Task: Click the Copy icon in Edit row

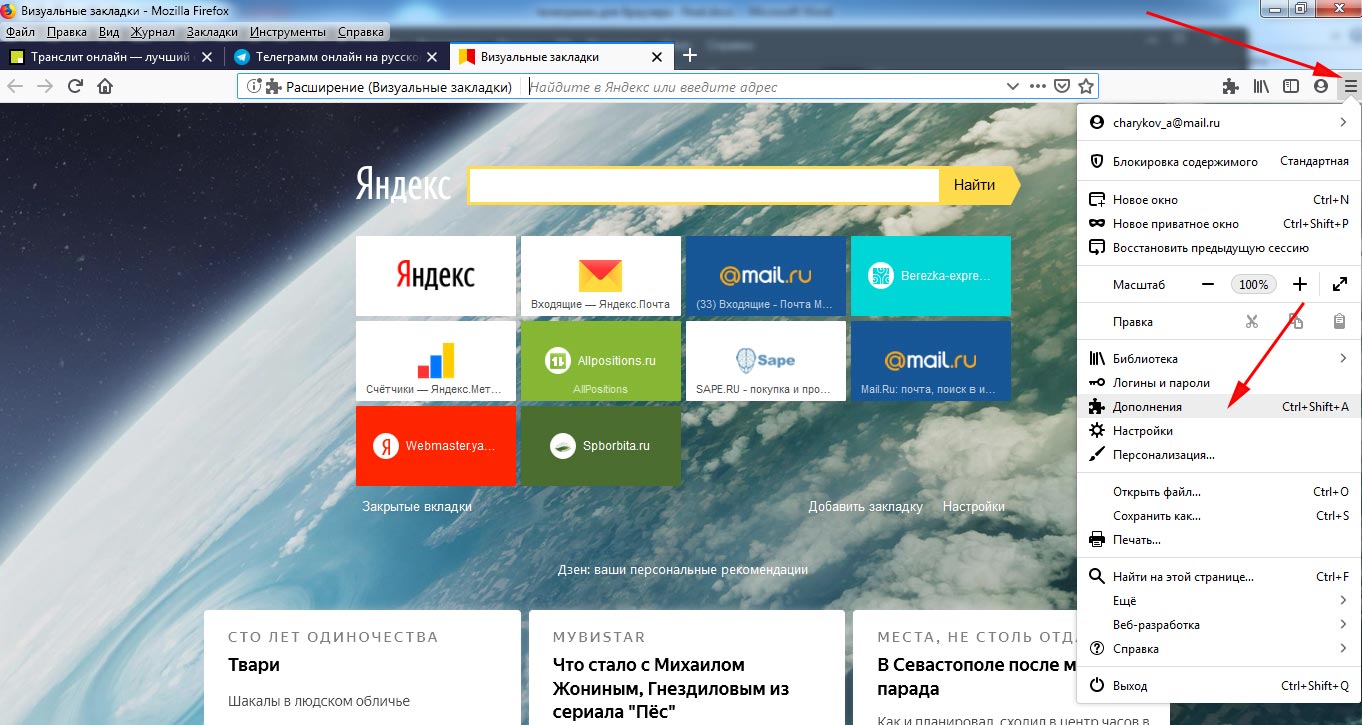Action: (x=1296, y=322)
